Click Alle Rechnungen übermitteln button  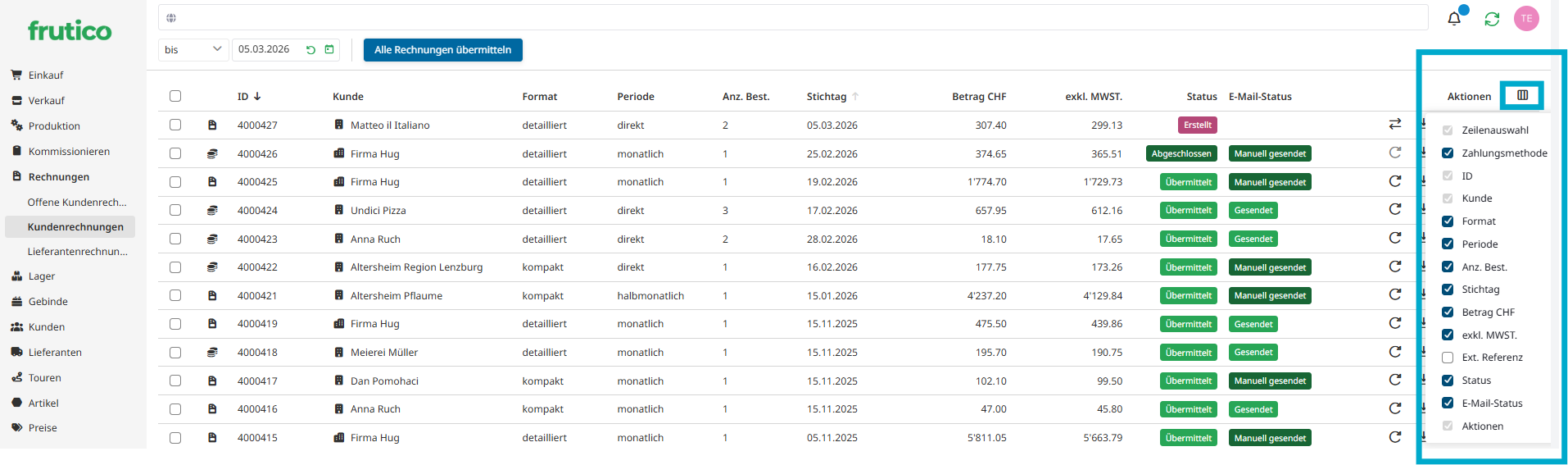[x=442, y=50]
